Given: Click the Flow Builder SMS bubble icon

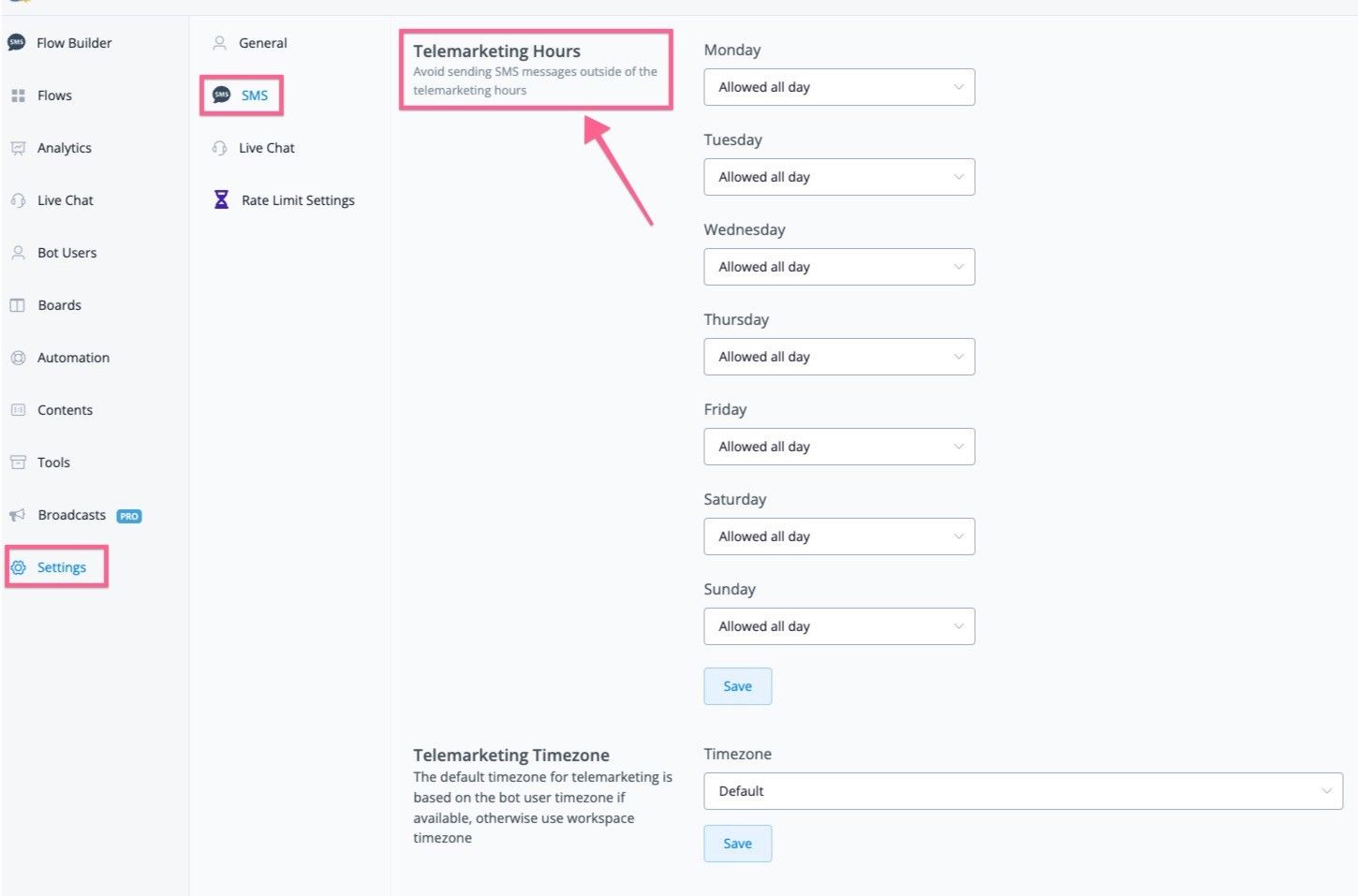Looking at the screenshot, I should pyautogui.click(x=17, y=42).
